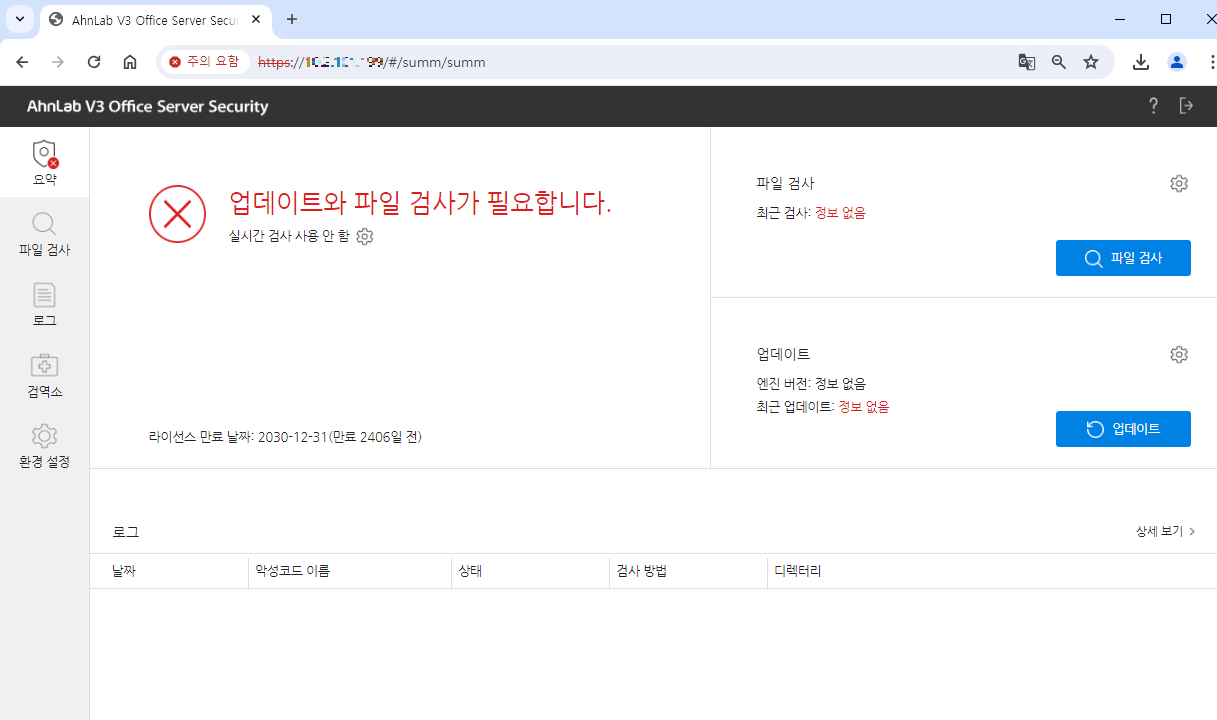Click the 디렉터리 column header
The height and width of the screenshot is (720, 1217).
(798, 571)
